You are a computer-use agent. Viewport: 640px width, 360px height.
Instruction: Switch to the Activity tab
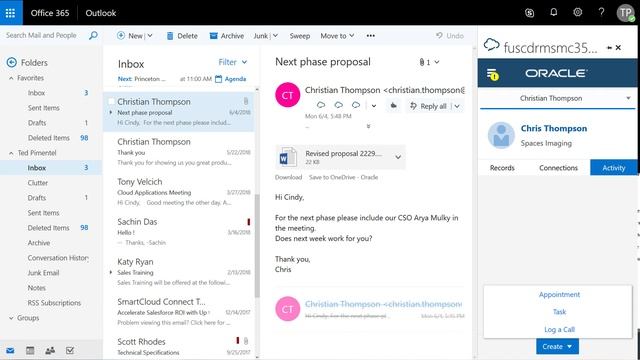click(613, 168)
